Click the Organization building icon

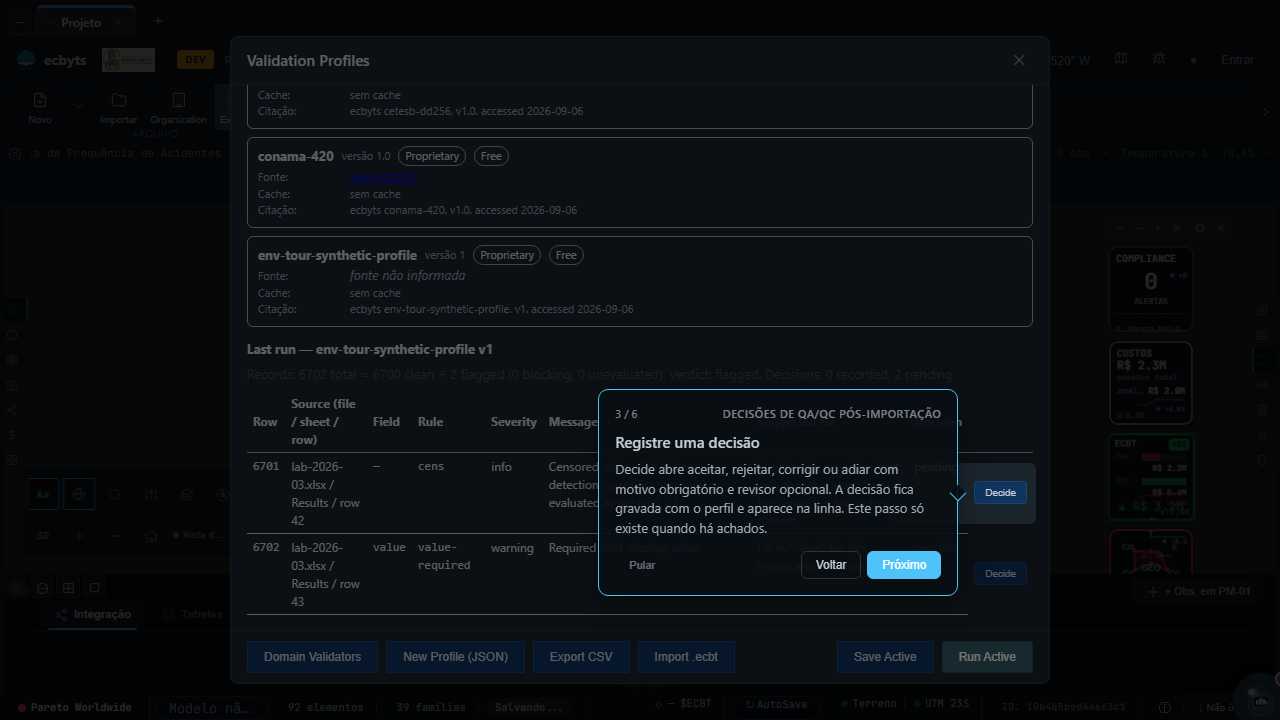pyautogui.click(x=179, y=100)
